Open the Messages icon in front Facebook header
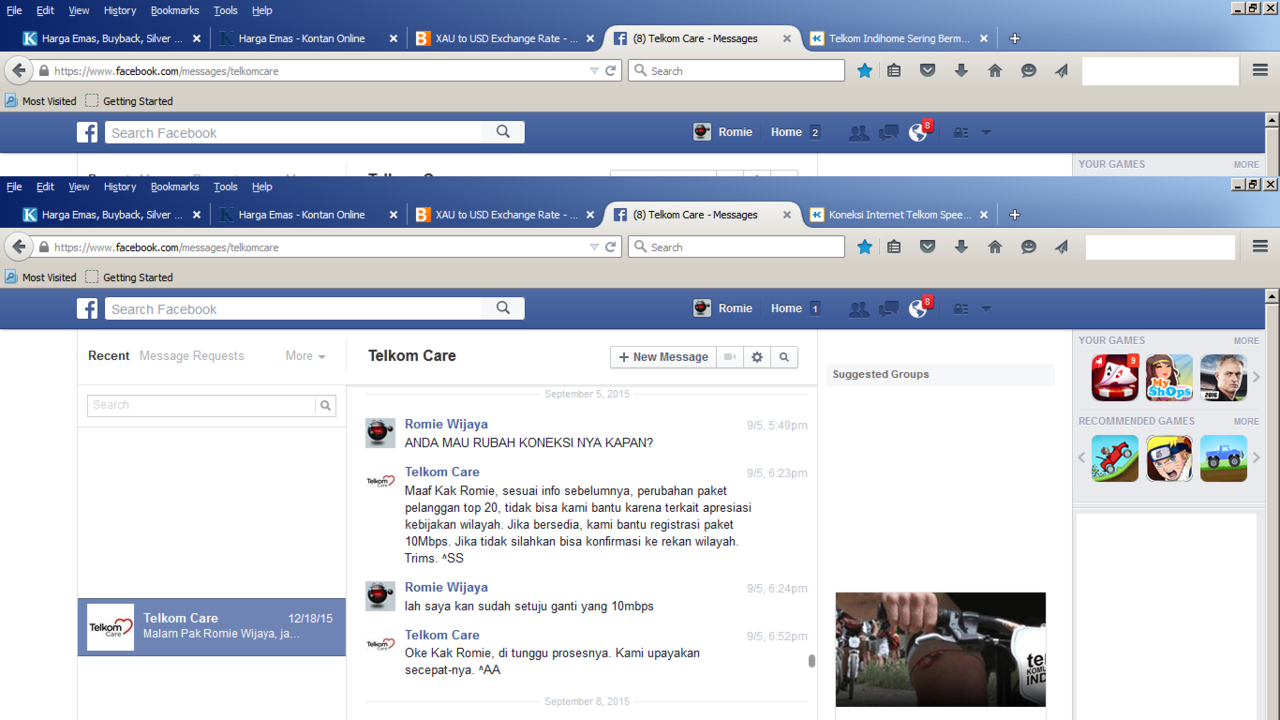The height and width of the screenshot is (720, 1280). point(888,309)
